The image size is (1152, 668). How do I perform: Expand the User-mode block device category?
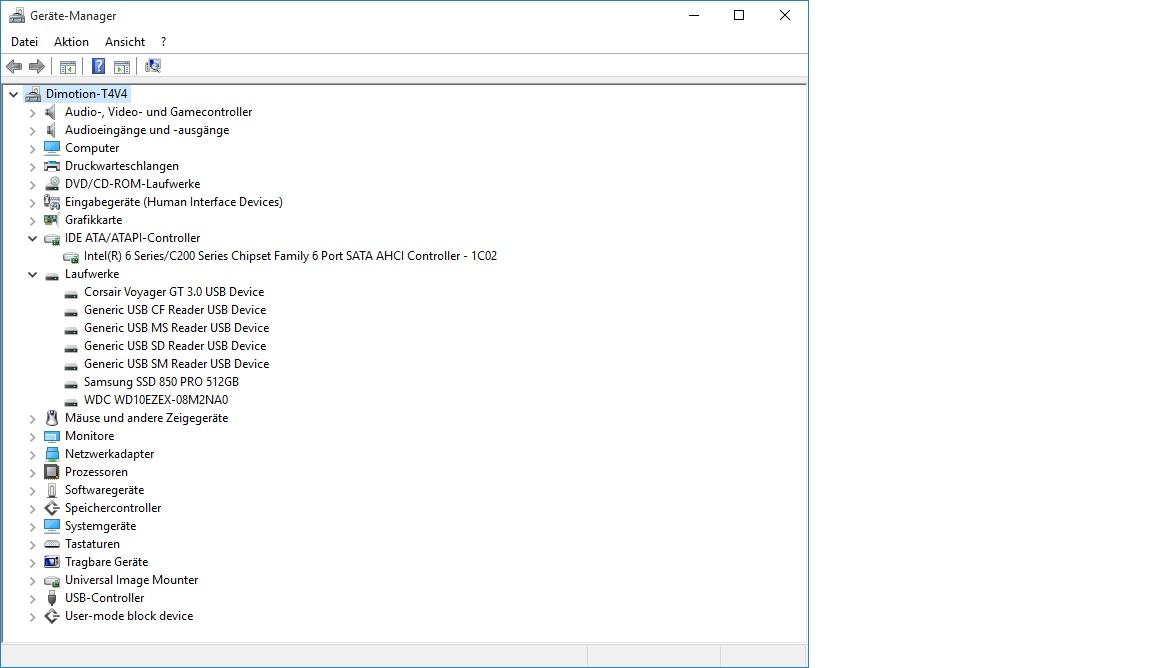click(x=32, y=617)
